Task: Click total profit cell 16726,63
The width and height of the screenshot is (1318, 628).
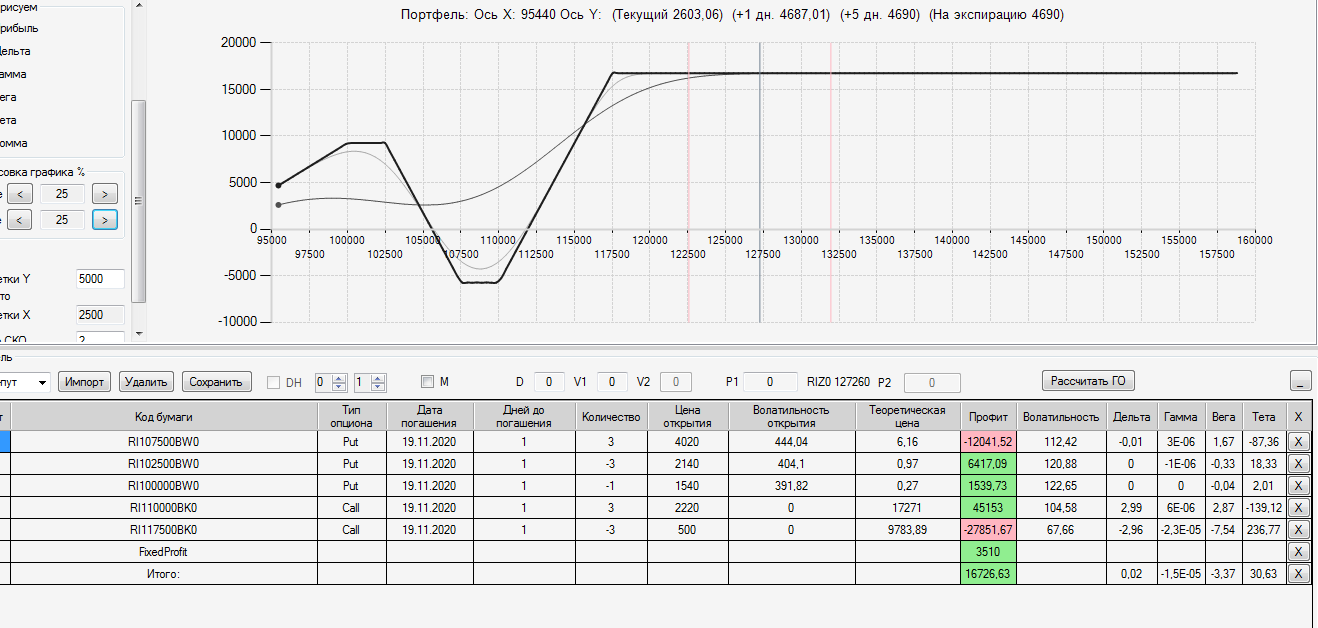Action: tap(988, 573)
